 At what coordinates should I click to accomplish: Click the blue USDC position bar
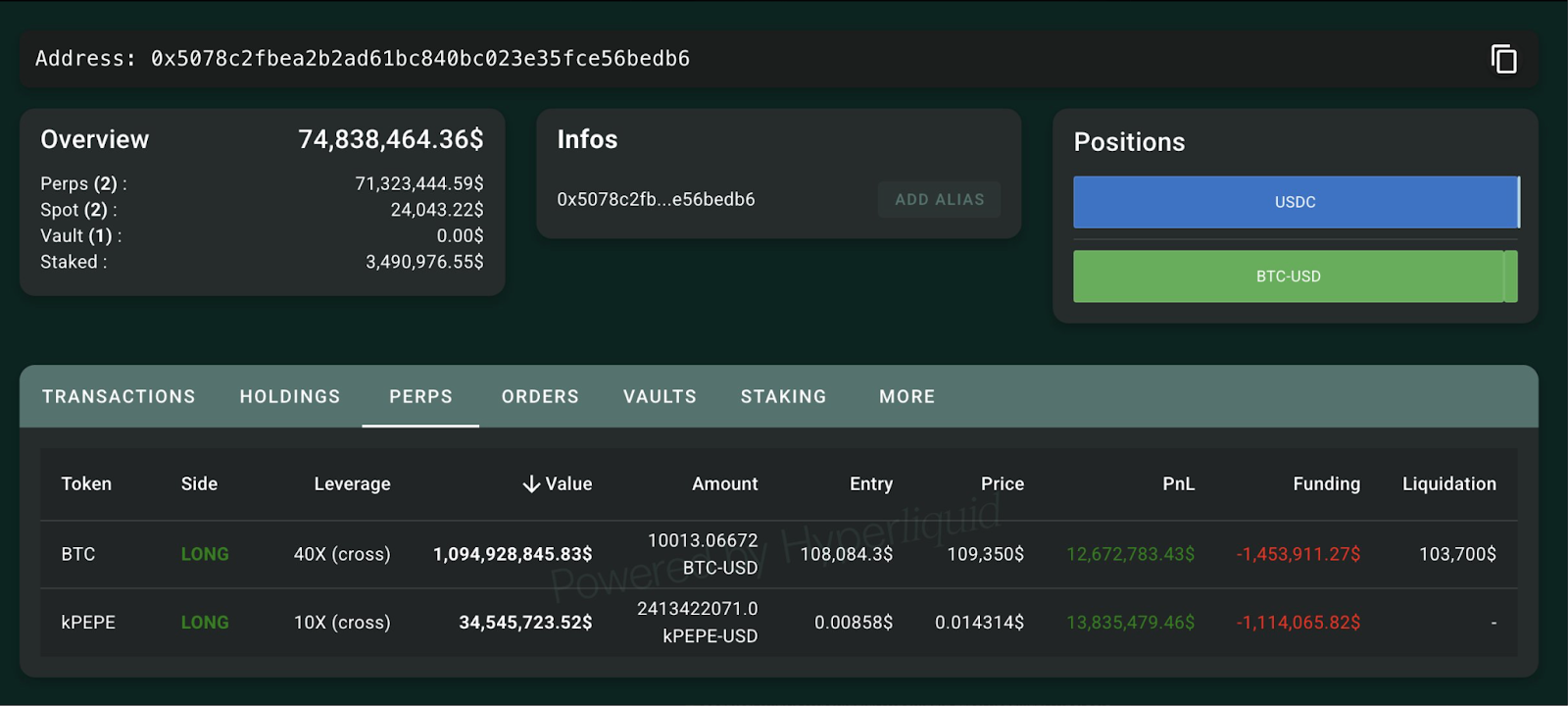(x=1295, y=202)
